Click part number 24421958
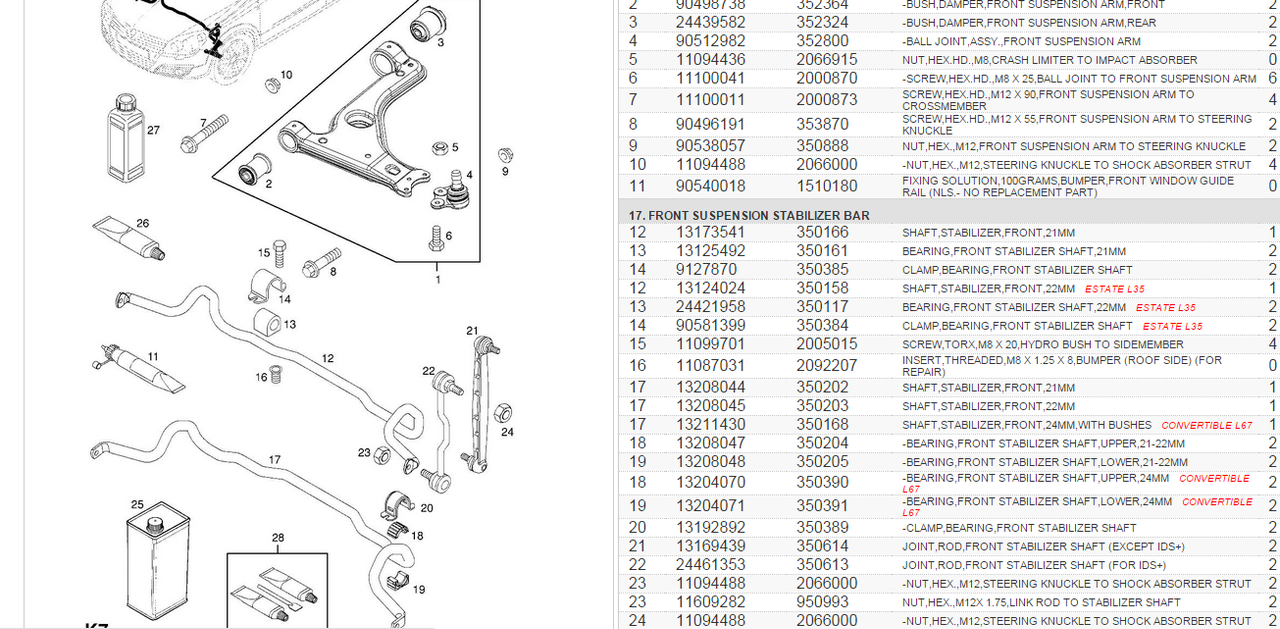 click(x=710, y=307)
